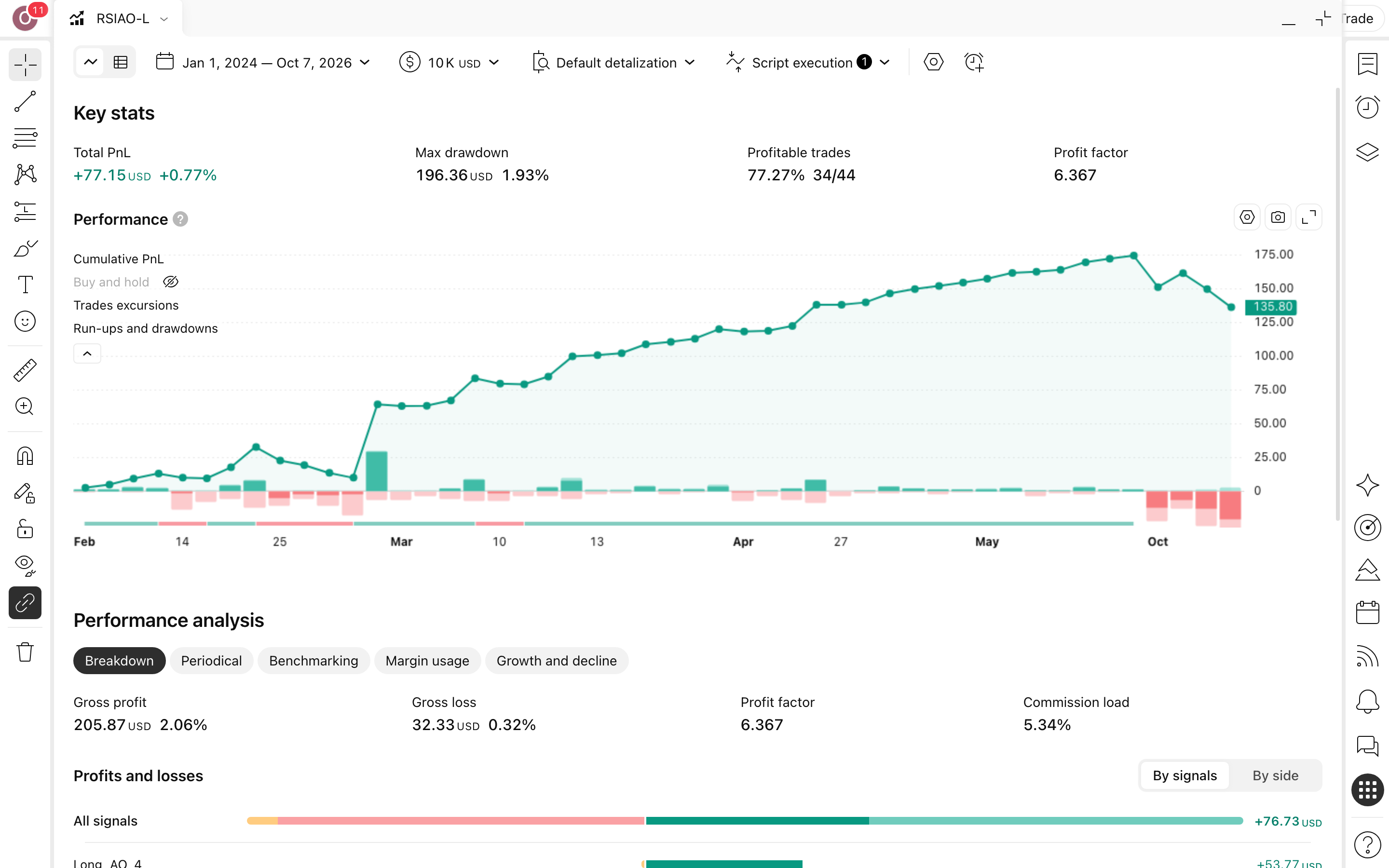Image resolution: width=1389 pixels, height=868 pixels.
Task: Switch to the Periodical tab
Action: tap(211, 661)
